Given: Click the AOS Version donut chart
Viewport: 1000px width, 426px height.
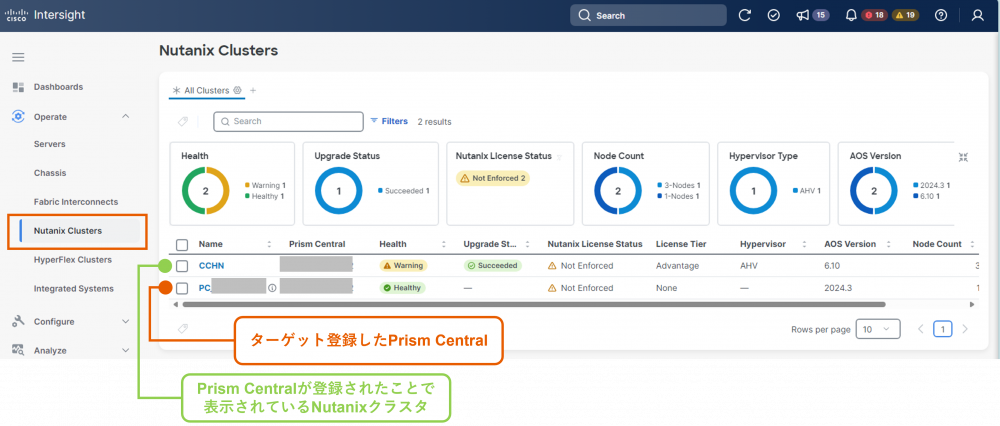Looking at the screenshot, I should click(x=874, y=191).
